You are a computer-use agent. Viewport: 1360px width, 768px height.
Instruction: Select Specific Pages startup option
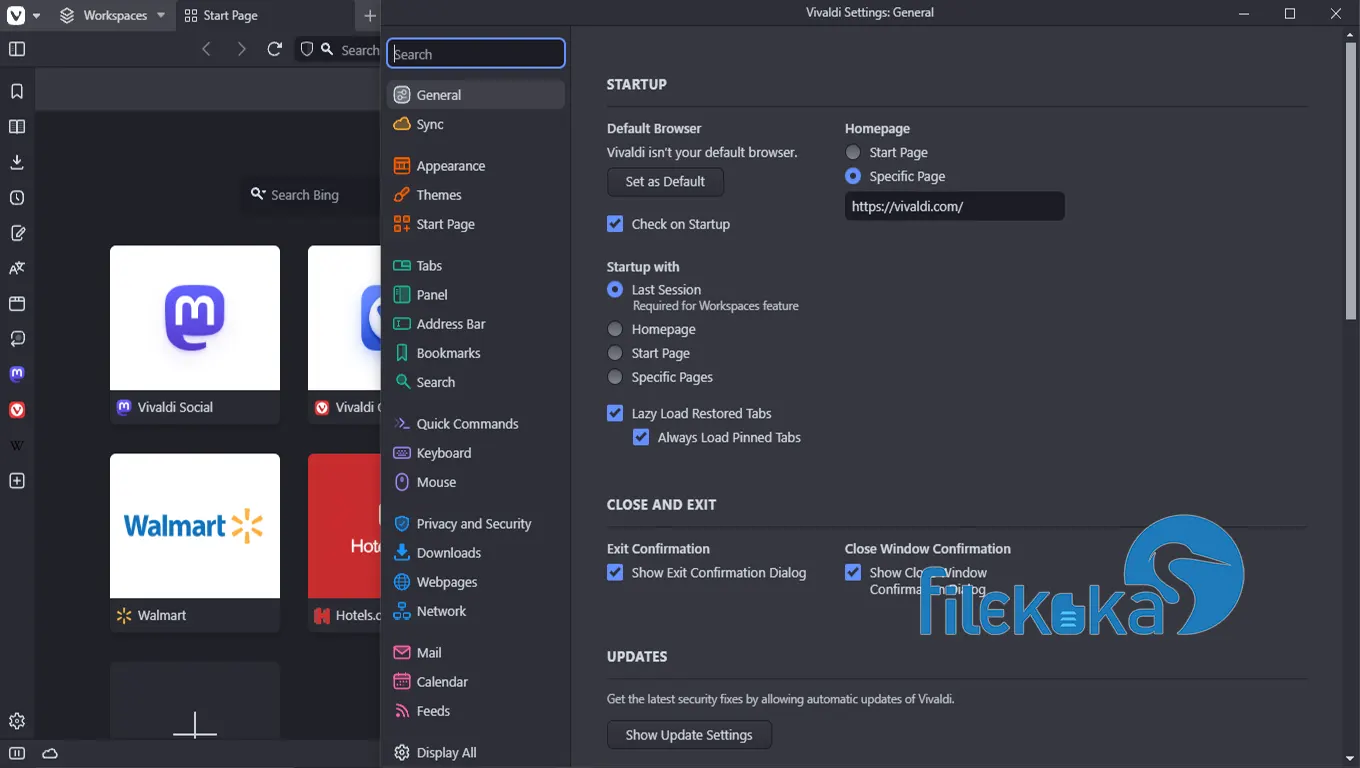click(615, 377)
